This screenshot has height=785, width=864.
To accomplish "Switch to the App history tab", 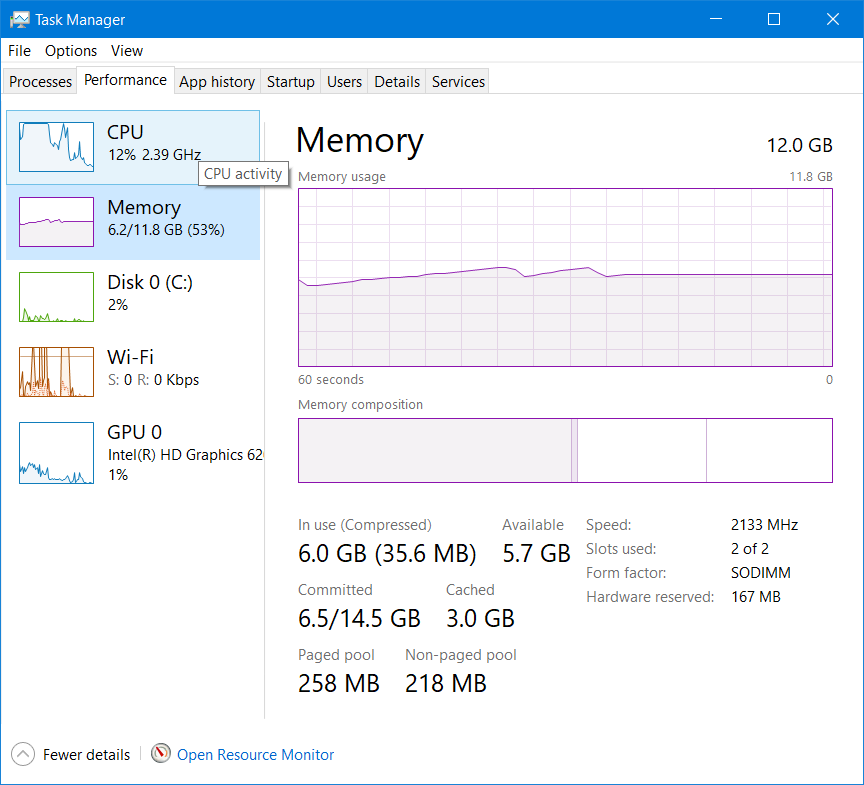I will tap(217, 82).
